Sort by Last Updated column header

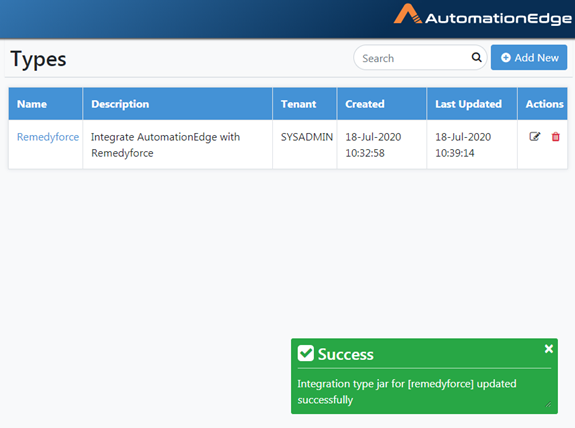(468, 104)
